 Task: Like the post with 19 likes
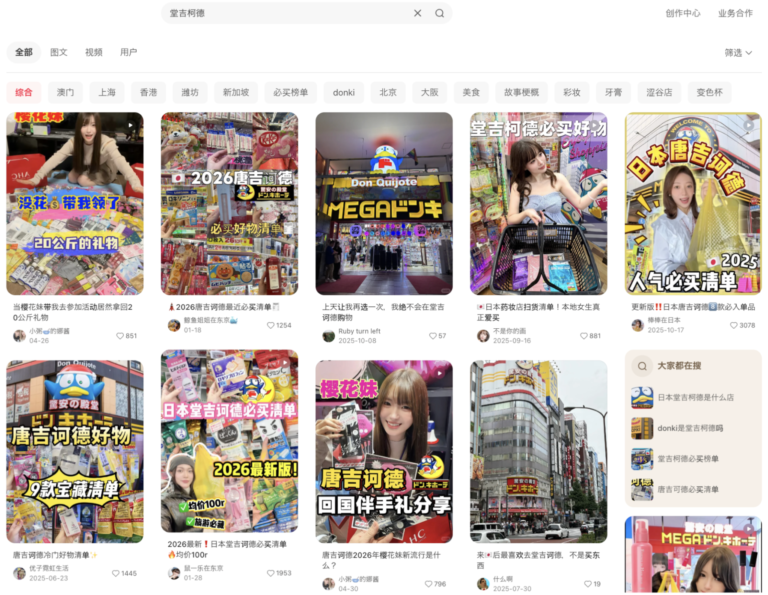(588, 584)
